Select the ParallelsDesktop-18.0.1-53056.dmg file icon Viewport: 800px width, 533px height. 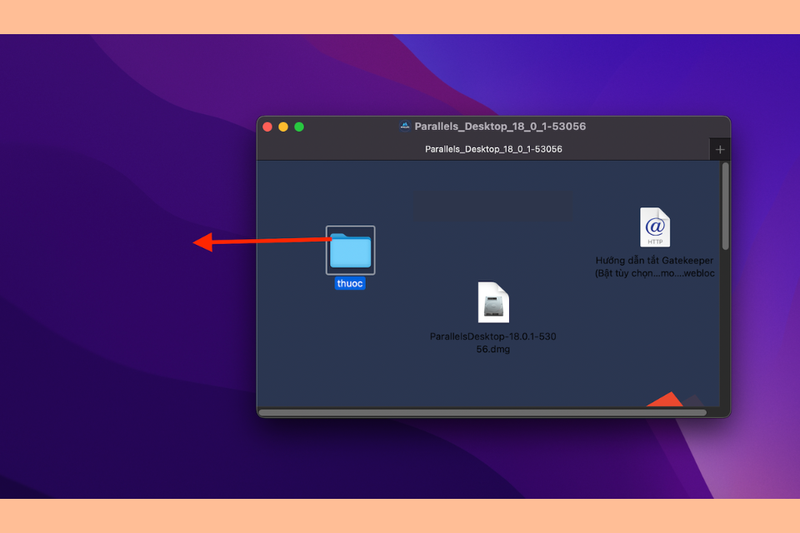[x=493, y=302]
